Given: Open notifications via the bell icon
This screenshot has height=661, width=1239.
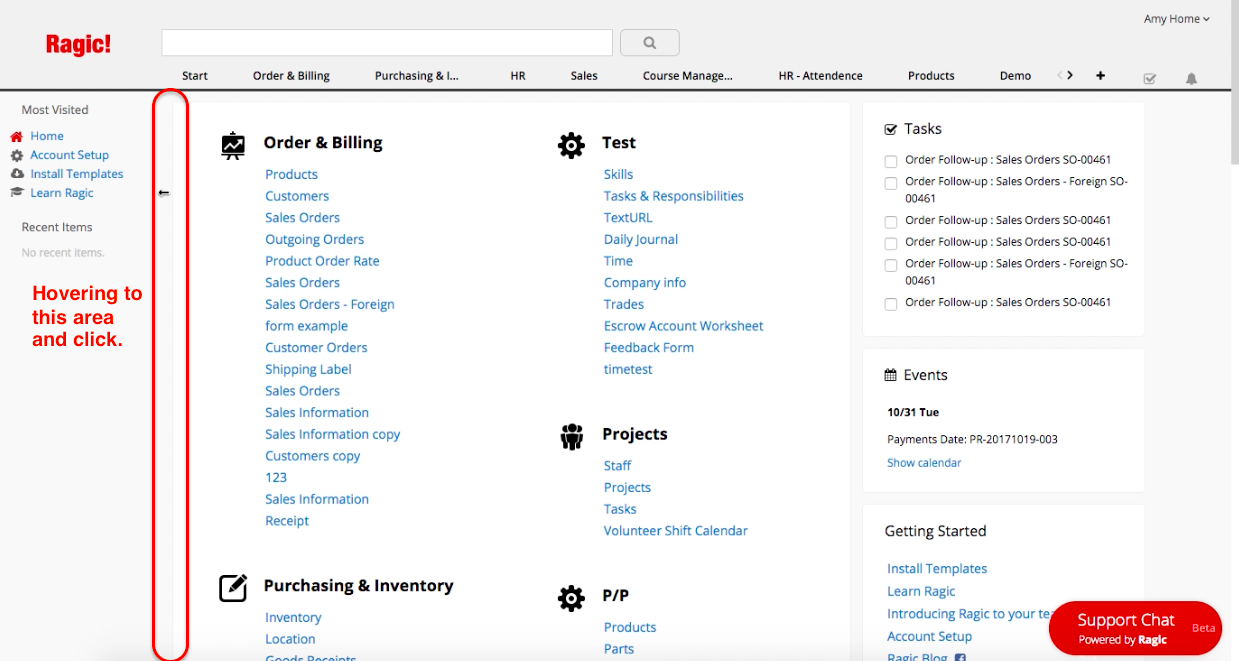Looking at the screenshot, I should click(1191, 78).
